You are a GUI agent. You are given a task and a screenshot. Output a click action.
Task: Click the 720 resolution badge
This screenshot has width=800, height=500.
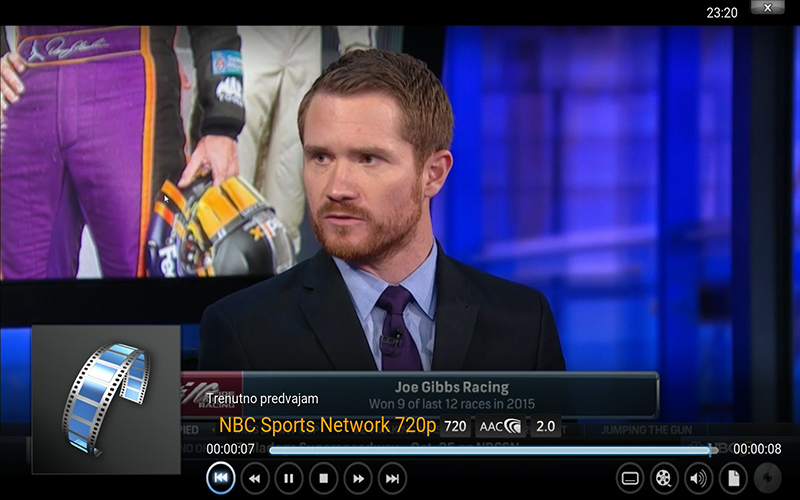(x=455, y=427)
